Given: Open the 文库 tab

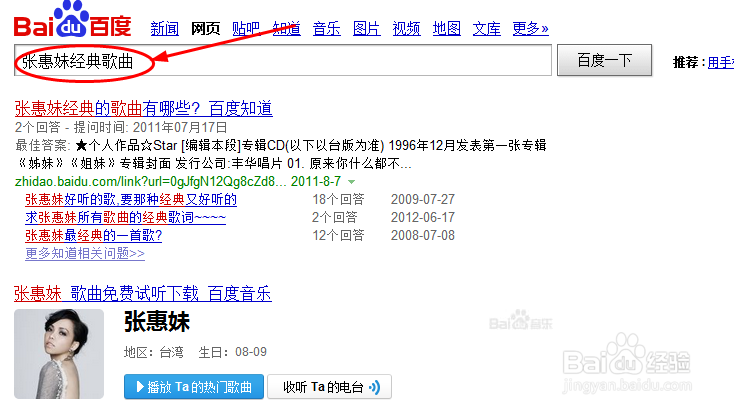Looking at the screenshot, I should [x=487, y=29].
